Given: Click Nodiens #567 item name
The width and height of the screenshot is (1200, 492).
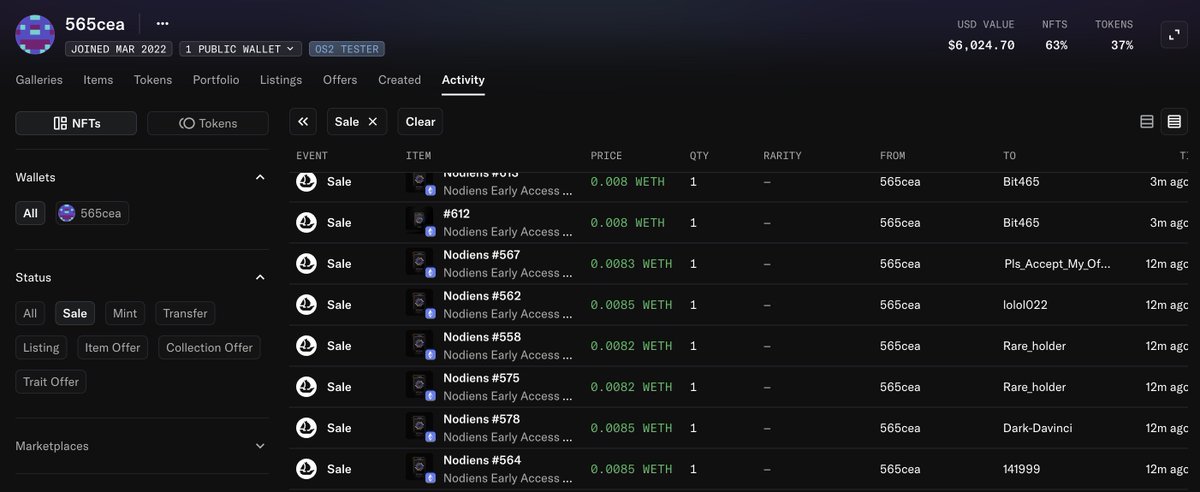Looking at the screenshot, I should click(x=482, y=255).
